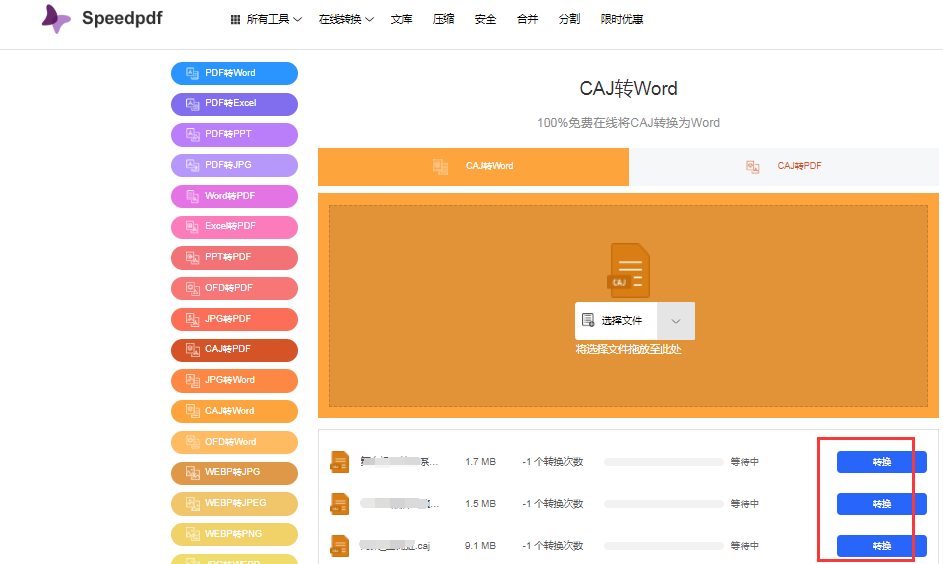Click the 将选择文件拖放至此处 drop text
Screen dimensions: 943x564
coord(628,350)
